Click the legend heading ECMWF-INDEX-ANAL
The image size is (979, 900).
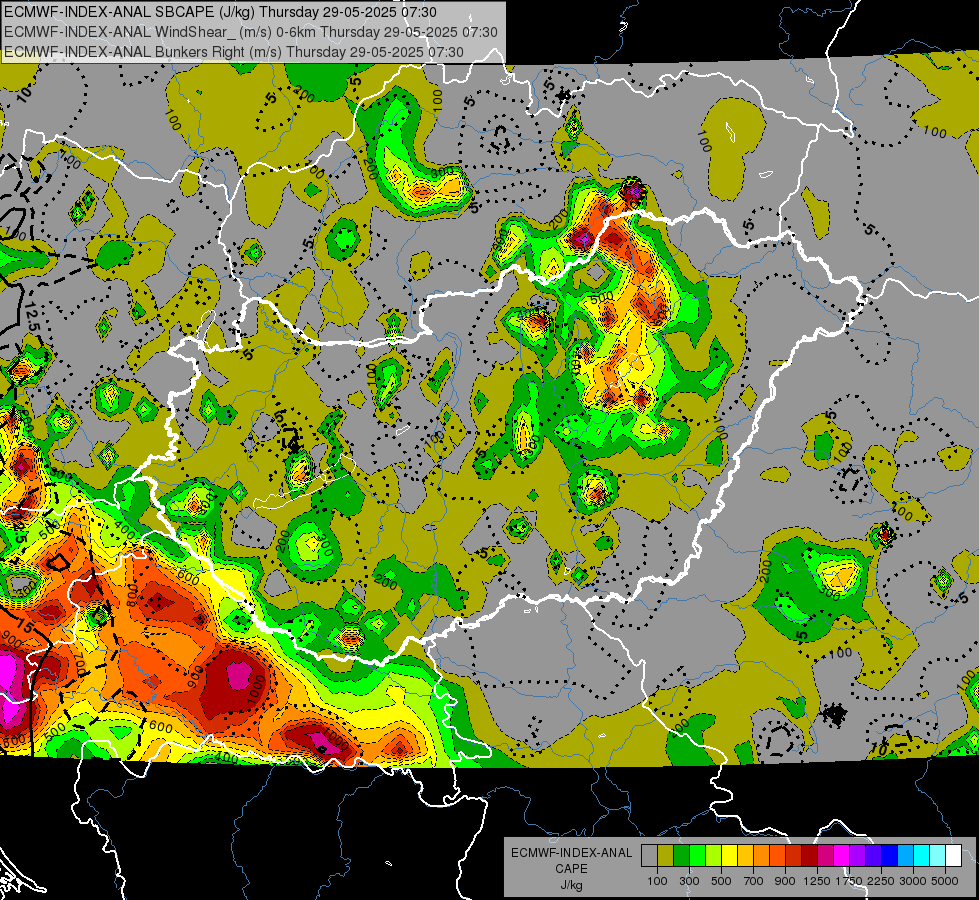coord(571,853)
